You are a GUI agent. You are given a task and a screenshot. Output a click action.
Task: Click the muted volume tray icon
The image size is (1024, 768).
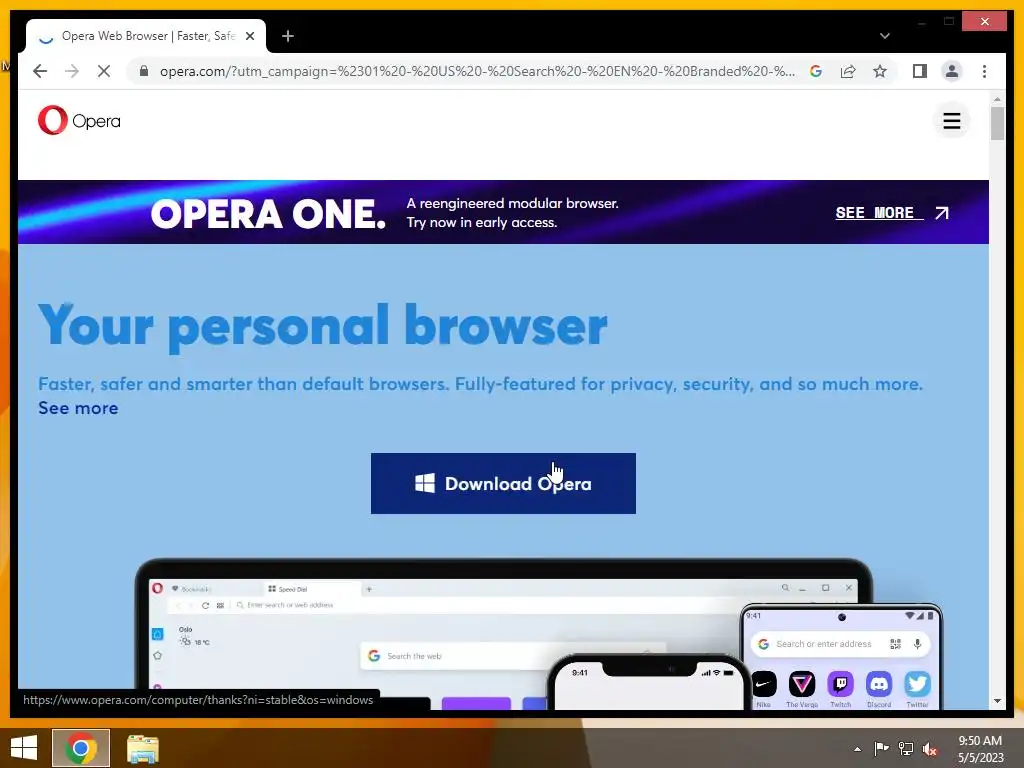930,749
